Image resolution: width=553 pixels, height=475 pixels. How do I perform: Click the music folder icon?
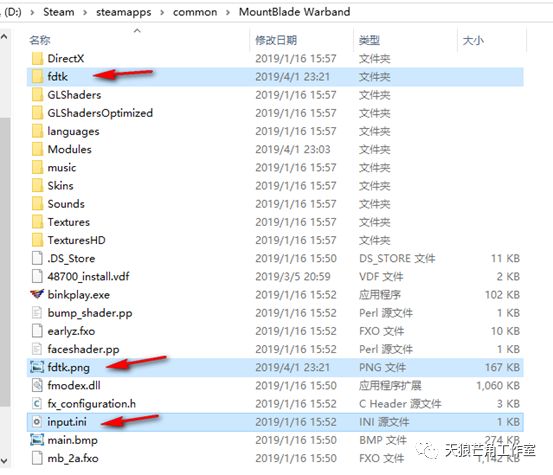37,168
